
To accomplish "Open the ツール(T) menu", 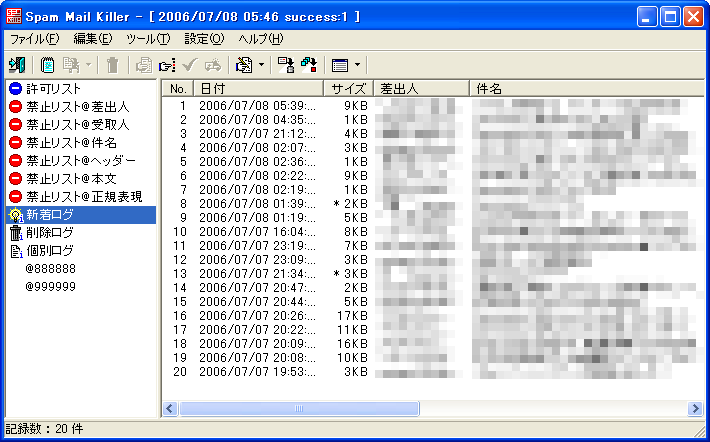I will [148, 39].
